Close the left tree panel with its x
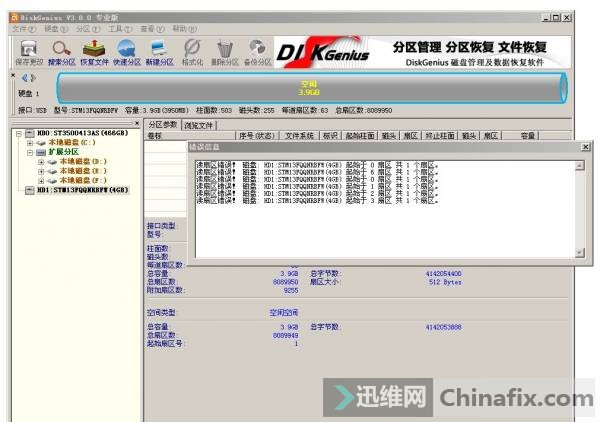Viewport: 600px width, 422px height. 137,123
